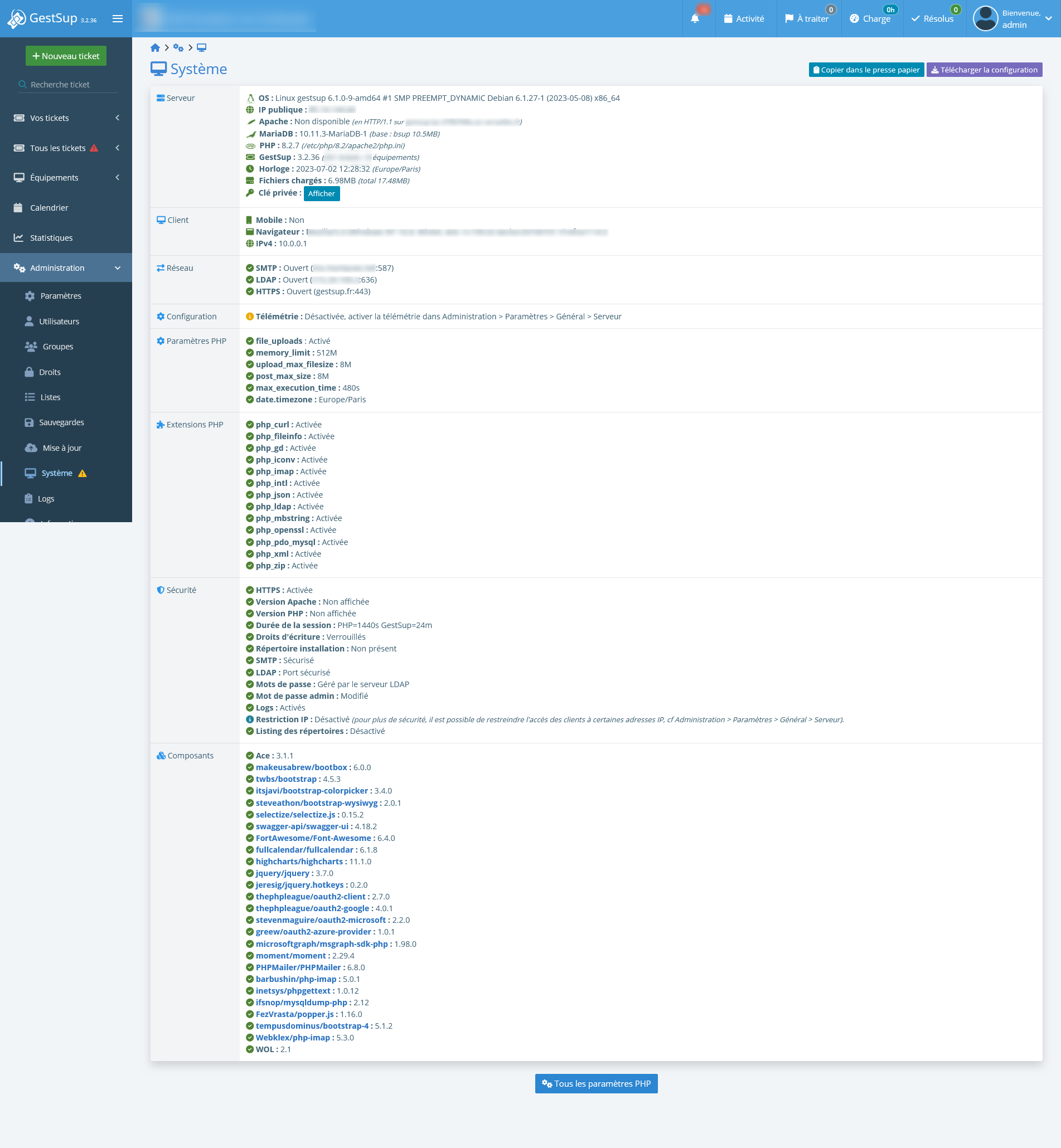Open the PHPMailer/PHPMailer link
Screen dimensions: 1061x1148
pyautogui.click(x=298, y=967)
